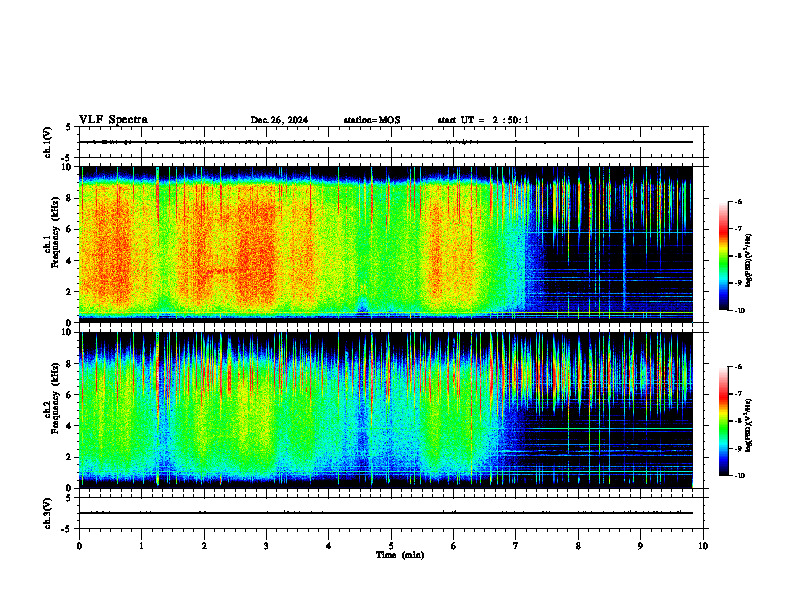Click the "ch.3(V)" waveform axis label
Viewport: 792px width, 612px height.
[48, 514]
